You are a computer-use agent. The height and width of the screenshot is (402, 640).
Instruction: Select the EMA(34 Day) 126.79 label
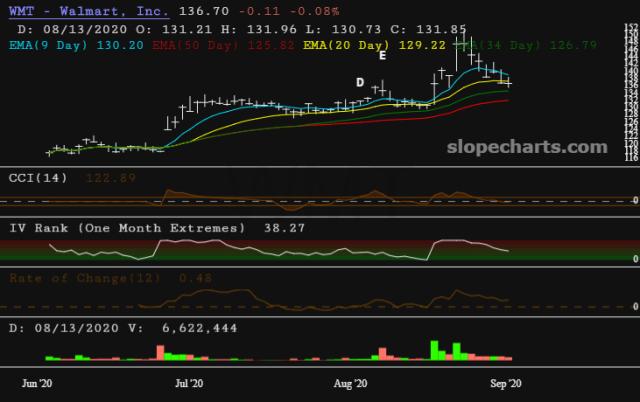tap(526, 45)
